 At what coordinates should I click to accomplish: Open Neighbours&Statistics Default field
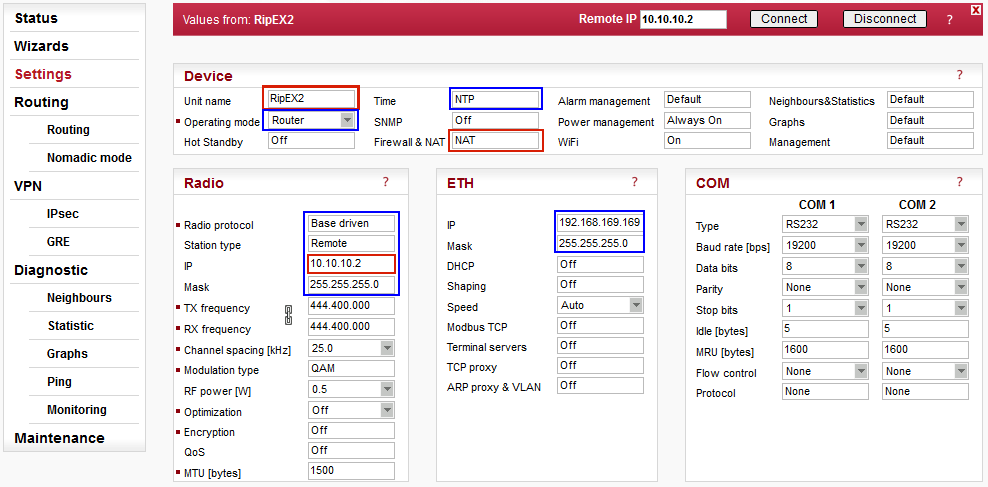coord(931,100)
